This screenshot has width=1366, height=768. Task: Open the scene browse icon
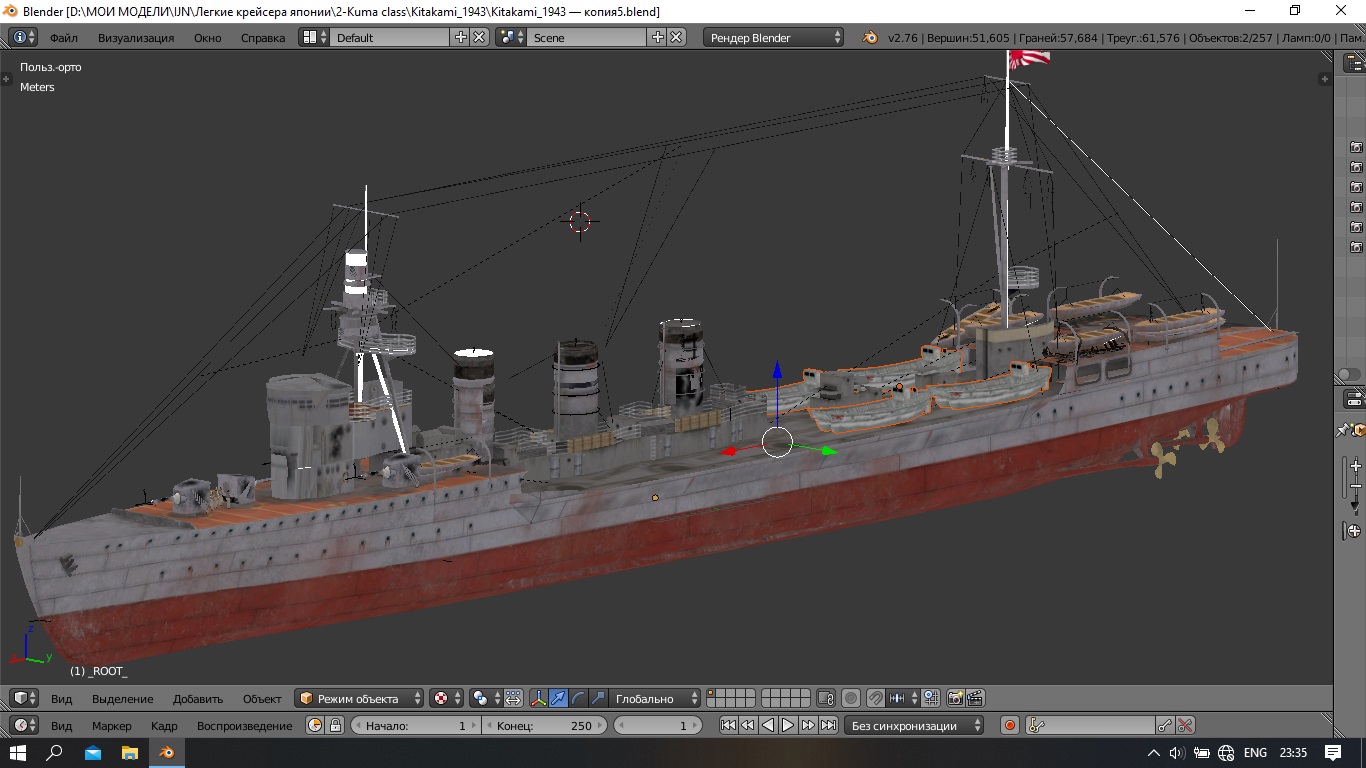512,37
